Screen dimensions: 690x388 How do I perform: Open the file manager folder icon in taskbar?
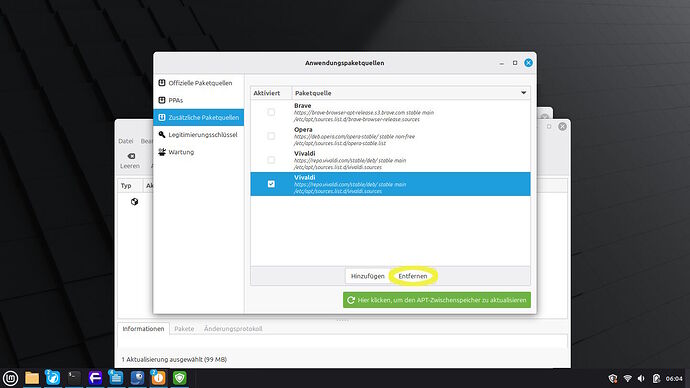click(x=32, y=378)
